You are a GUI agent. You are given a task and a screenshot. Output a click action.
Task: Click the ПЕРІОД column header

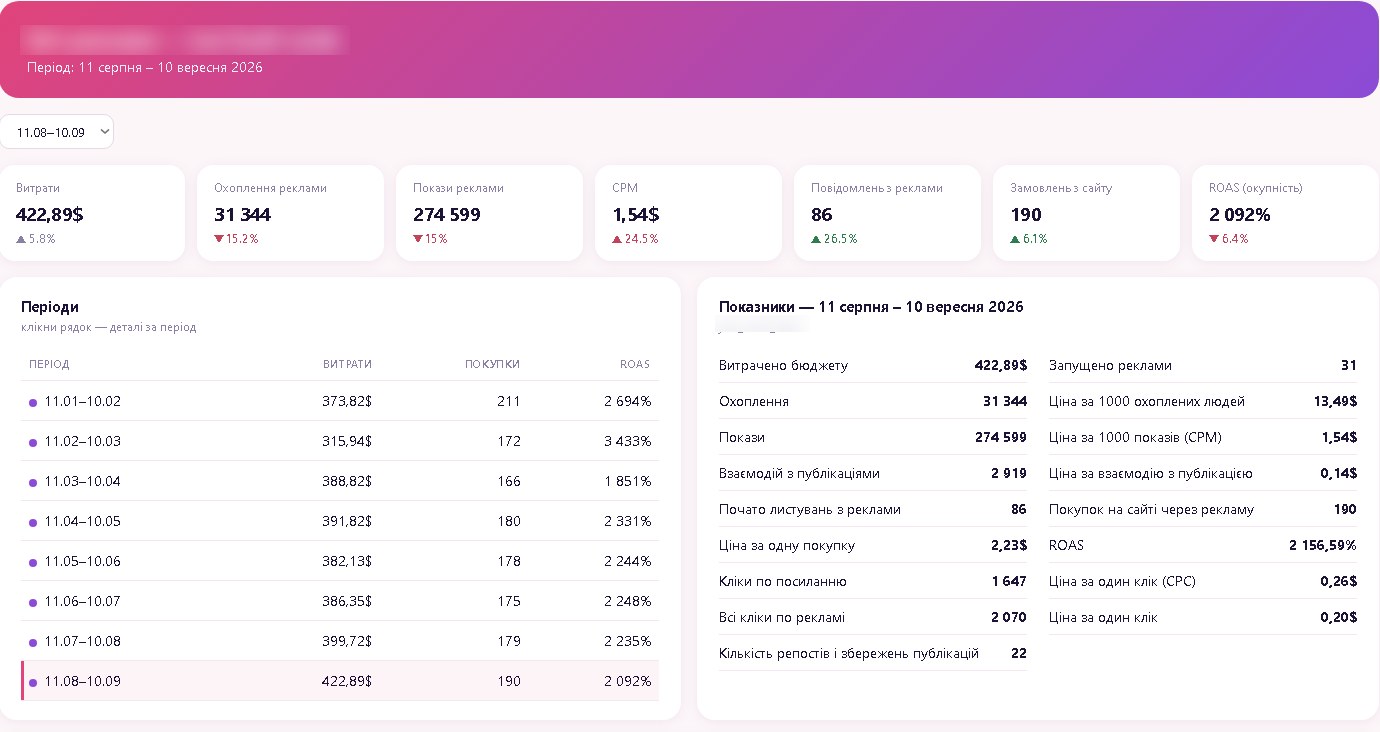pyautogui.click(x=49, y=364)
